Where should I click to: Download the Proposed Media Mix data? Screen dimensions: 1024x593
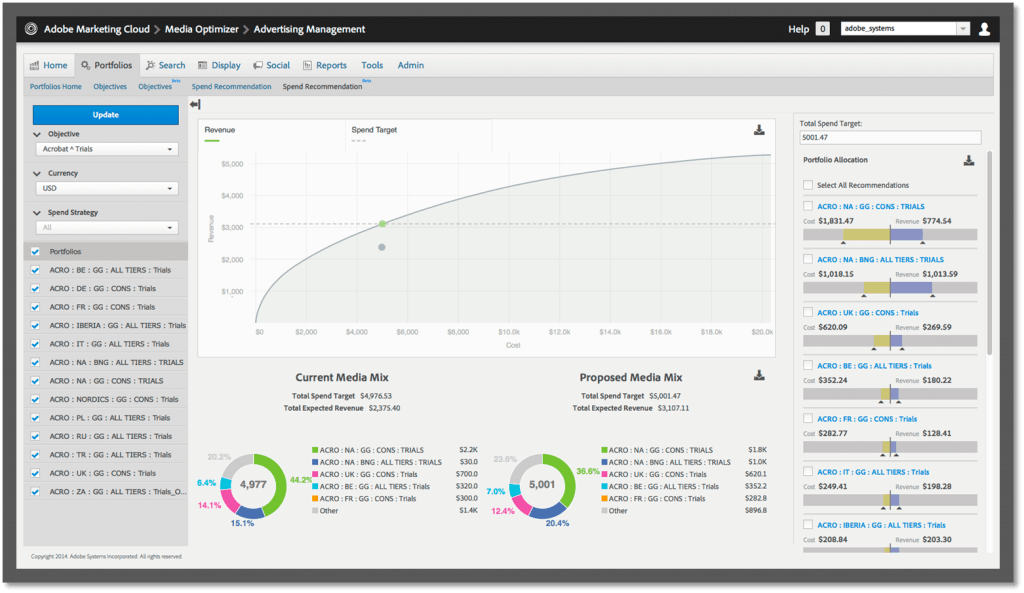click(759, 376)
